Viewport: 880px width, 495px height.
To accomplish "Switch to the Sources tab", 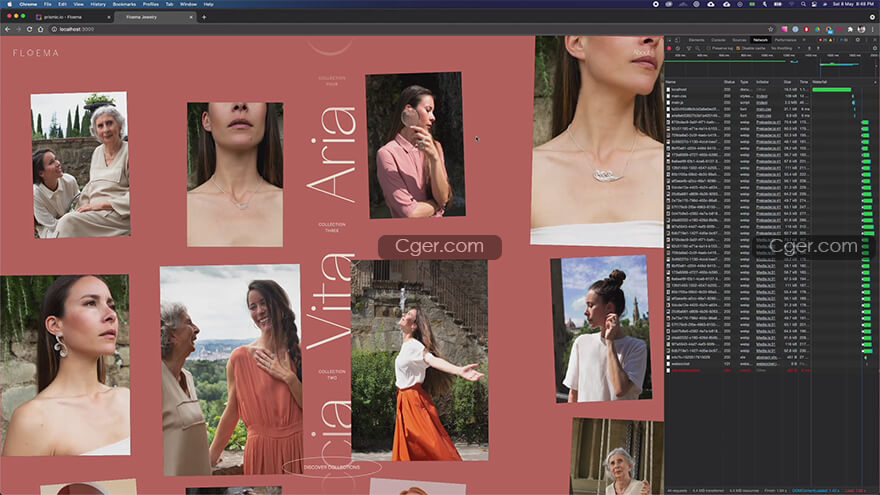I will (740, 40).
